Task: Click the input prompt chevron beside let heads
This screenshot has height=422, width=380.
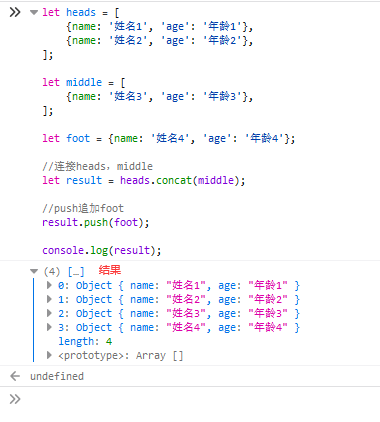Action: (x=15, y=13)
